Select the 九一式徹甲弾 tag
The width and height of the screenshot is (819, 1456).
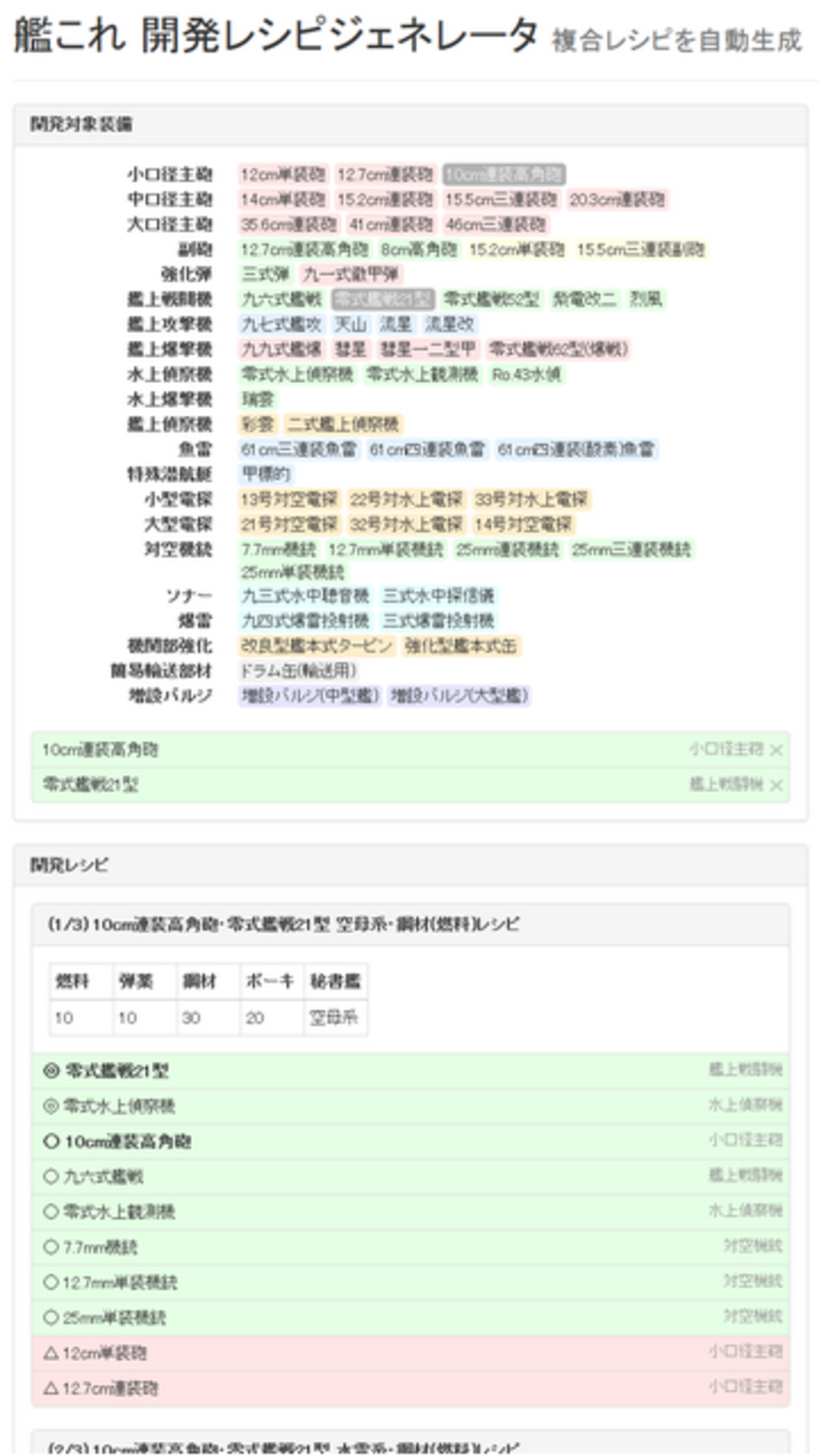350,275
